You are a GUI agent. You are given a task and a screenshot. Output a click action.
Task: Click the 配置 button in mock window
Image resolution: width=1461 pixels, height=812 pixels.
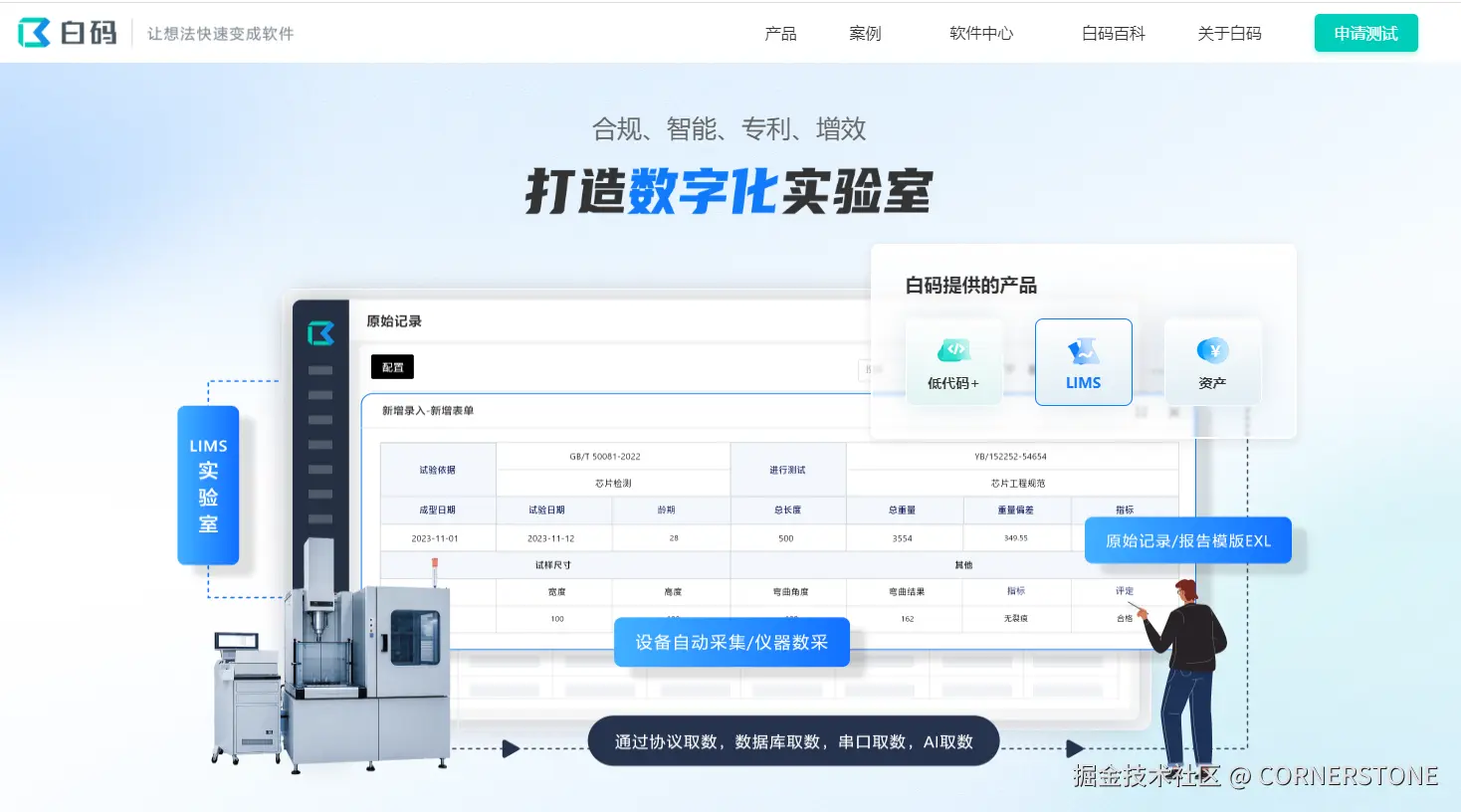pos(392,367)
